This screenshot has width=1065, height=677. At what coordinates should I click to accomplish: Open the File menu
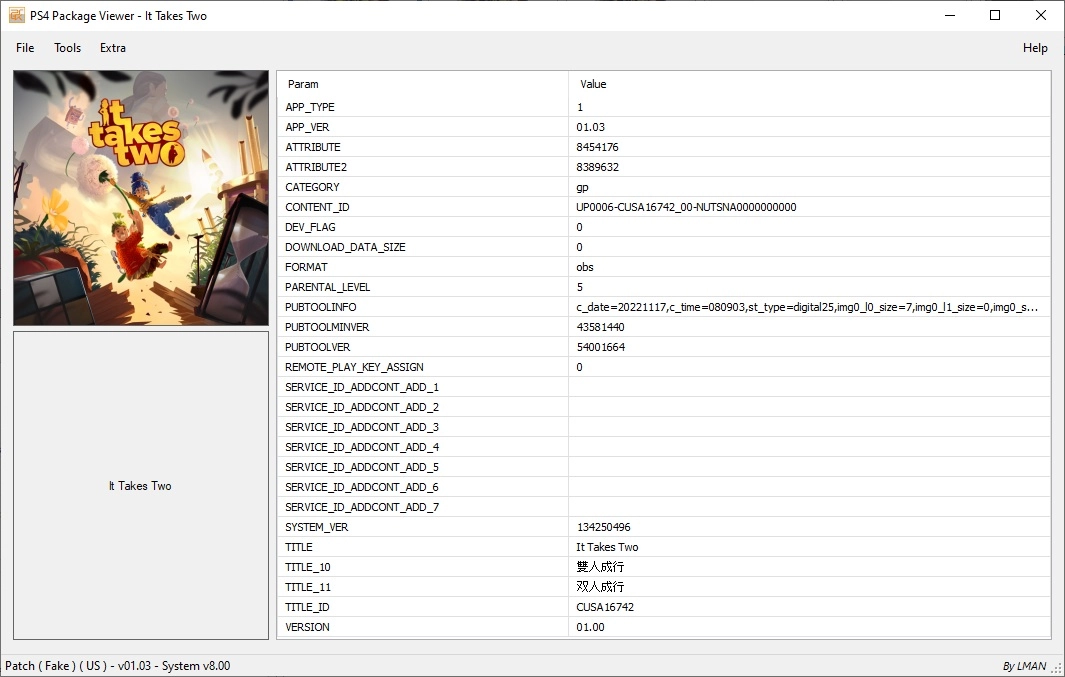(x=25, y=48)
